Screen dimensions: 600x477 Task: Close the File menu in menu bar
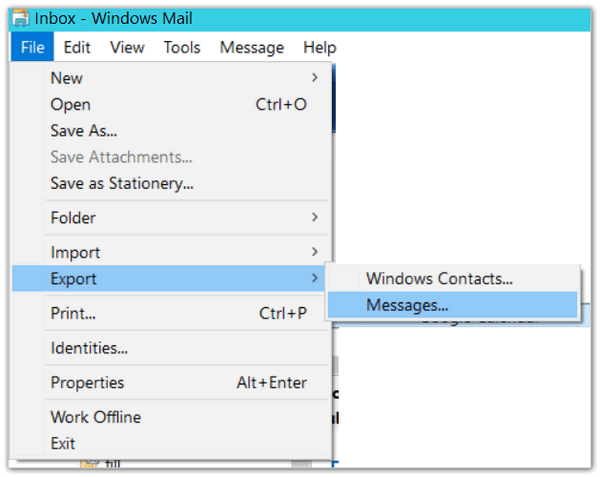pos(33,47)
